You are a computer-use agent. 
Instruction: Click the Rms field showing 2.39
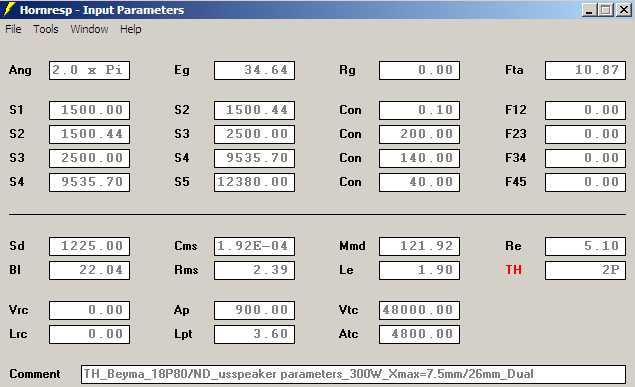click(254, 270)
